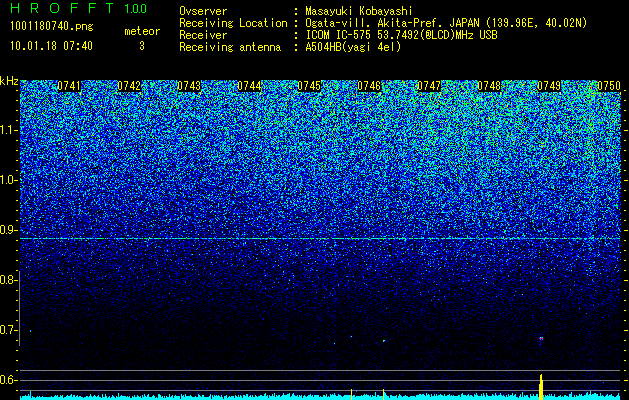
Task: Select the Ogata-vill. Akita-Pref. JAPAN location text
Action: coord(446,23)
